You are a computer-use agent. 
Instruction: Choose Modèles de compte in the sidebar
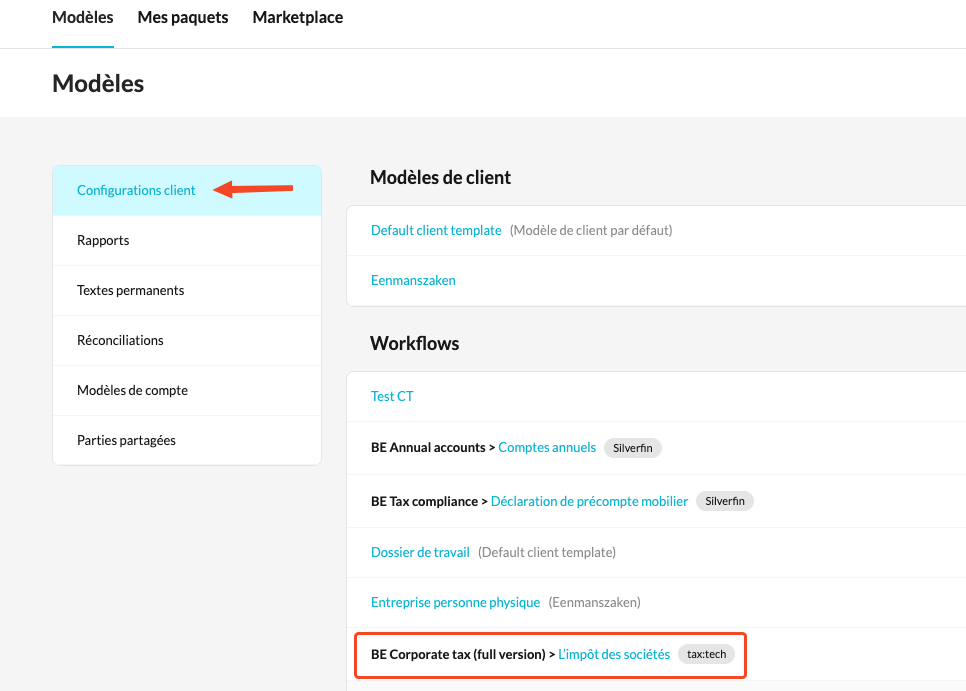132,390
